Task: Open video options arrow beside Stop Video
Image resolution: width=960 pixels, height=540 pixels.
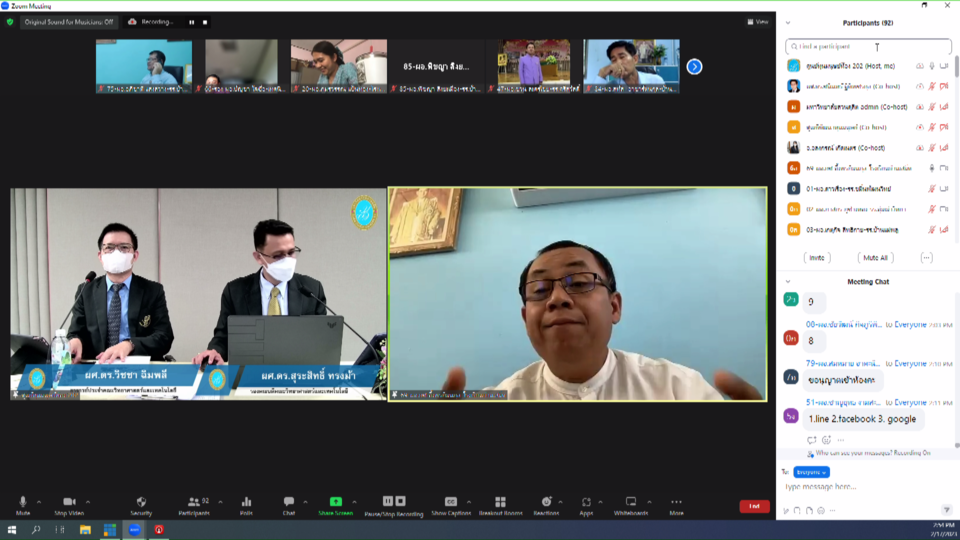Action: [88, 502]
